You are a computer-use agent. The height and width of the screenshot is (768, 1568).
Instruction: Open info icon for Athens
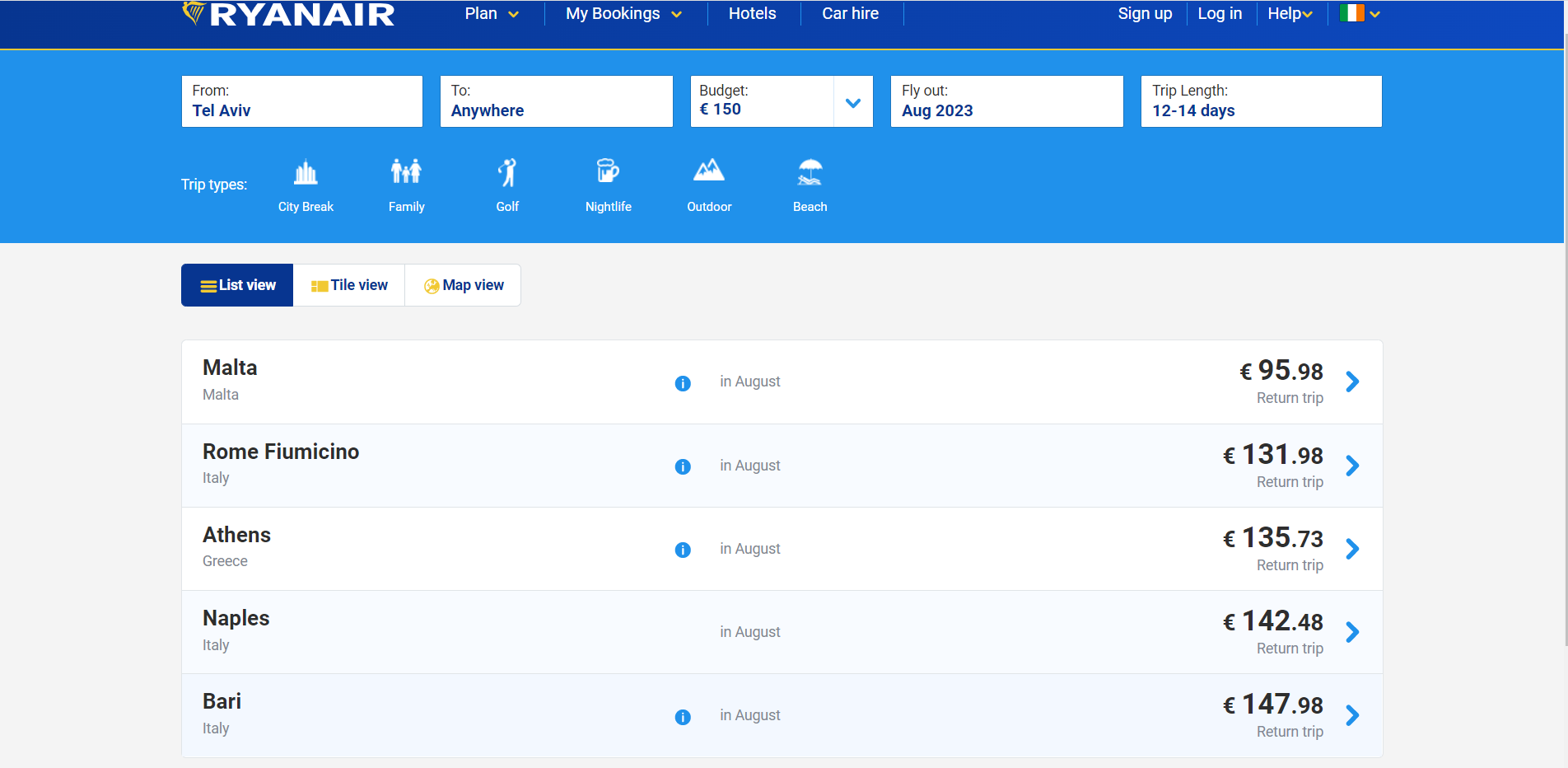pyautogui.click(x=683, y=550)
